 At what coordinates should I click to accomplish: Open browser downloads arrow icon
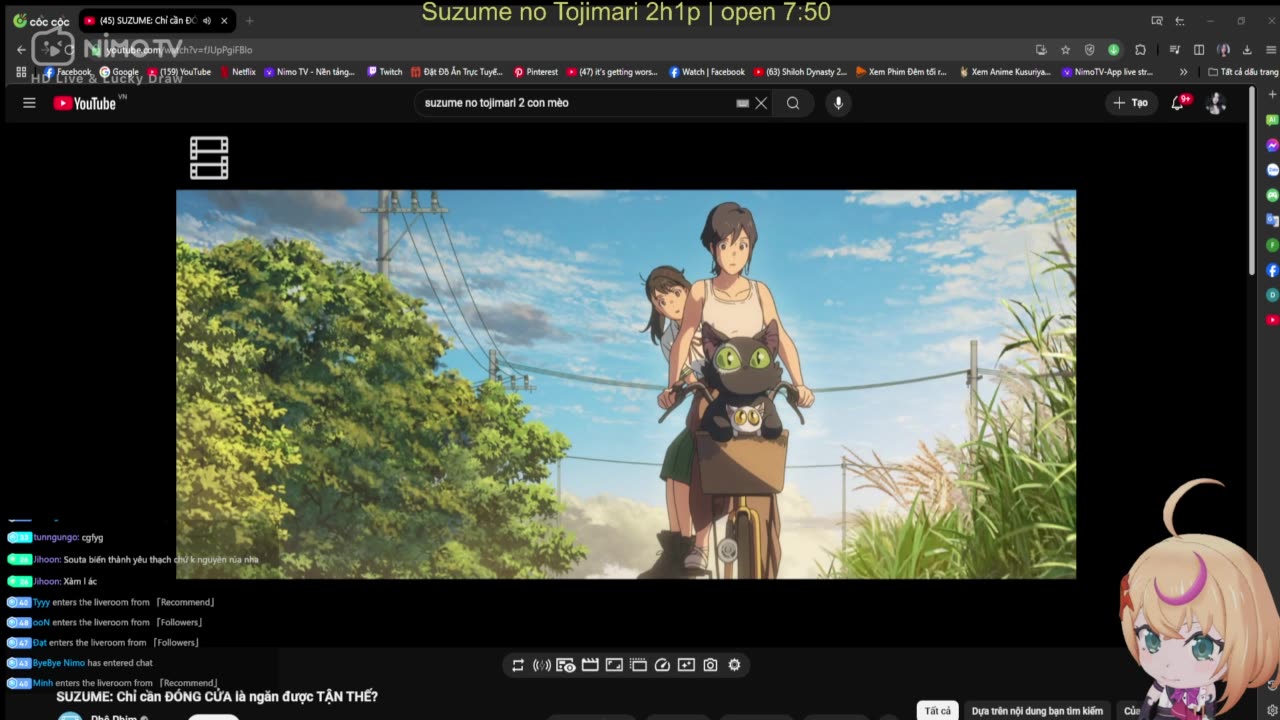pos(1247,50)
